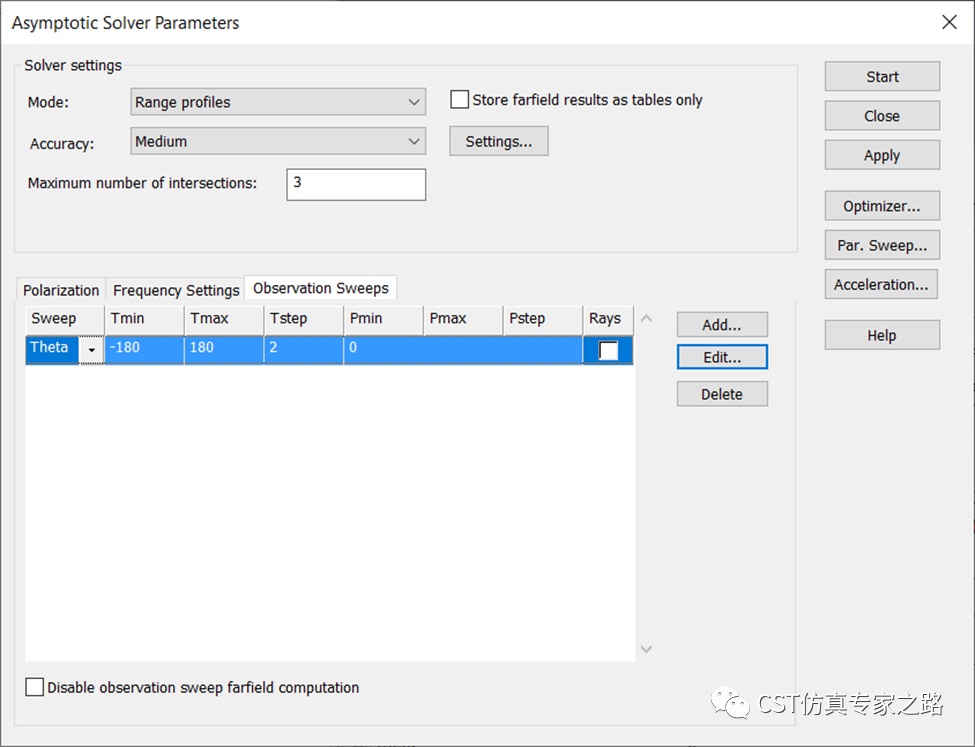Open the Help button
This screenshot has width=975, height=747.
point(882,335)
